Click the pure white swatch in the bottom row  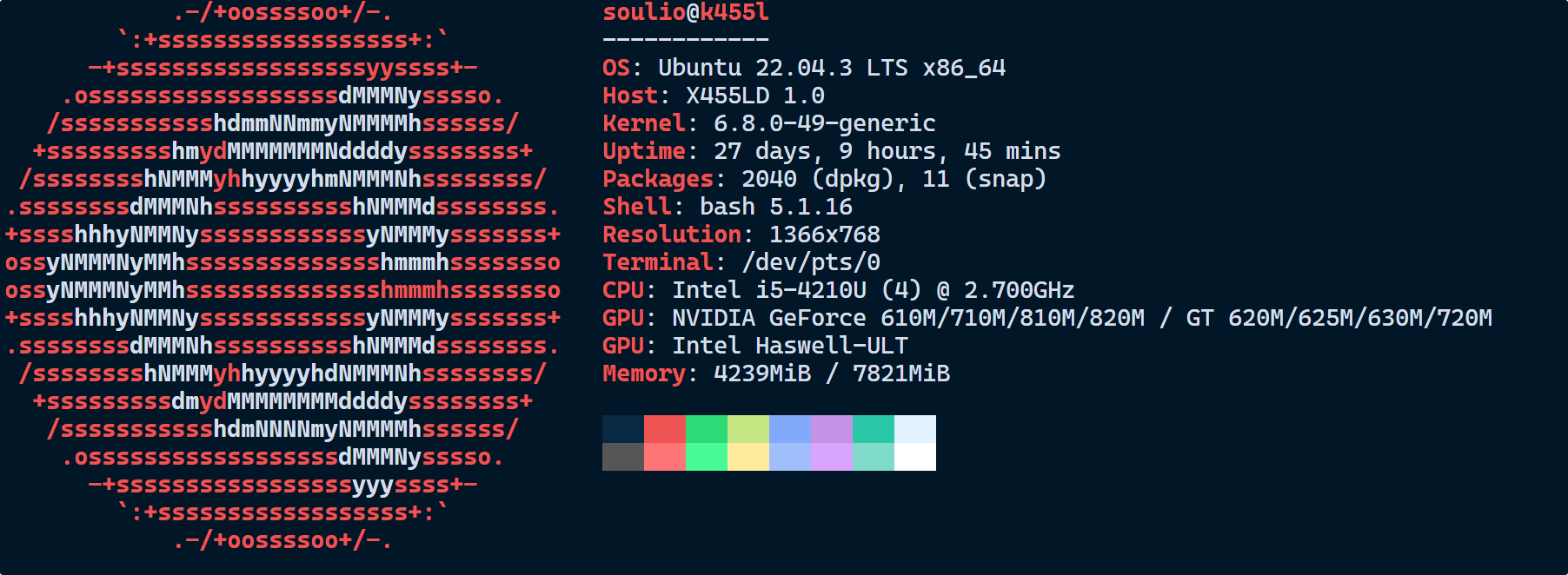click(x=915, y=457)
